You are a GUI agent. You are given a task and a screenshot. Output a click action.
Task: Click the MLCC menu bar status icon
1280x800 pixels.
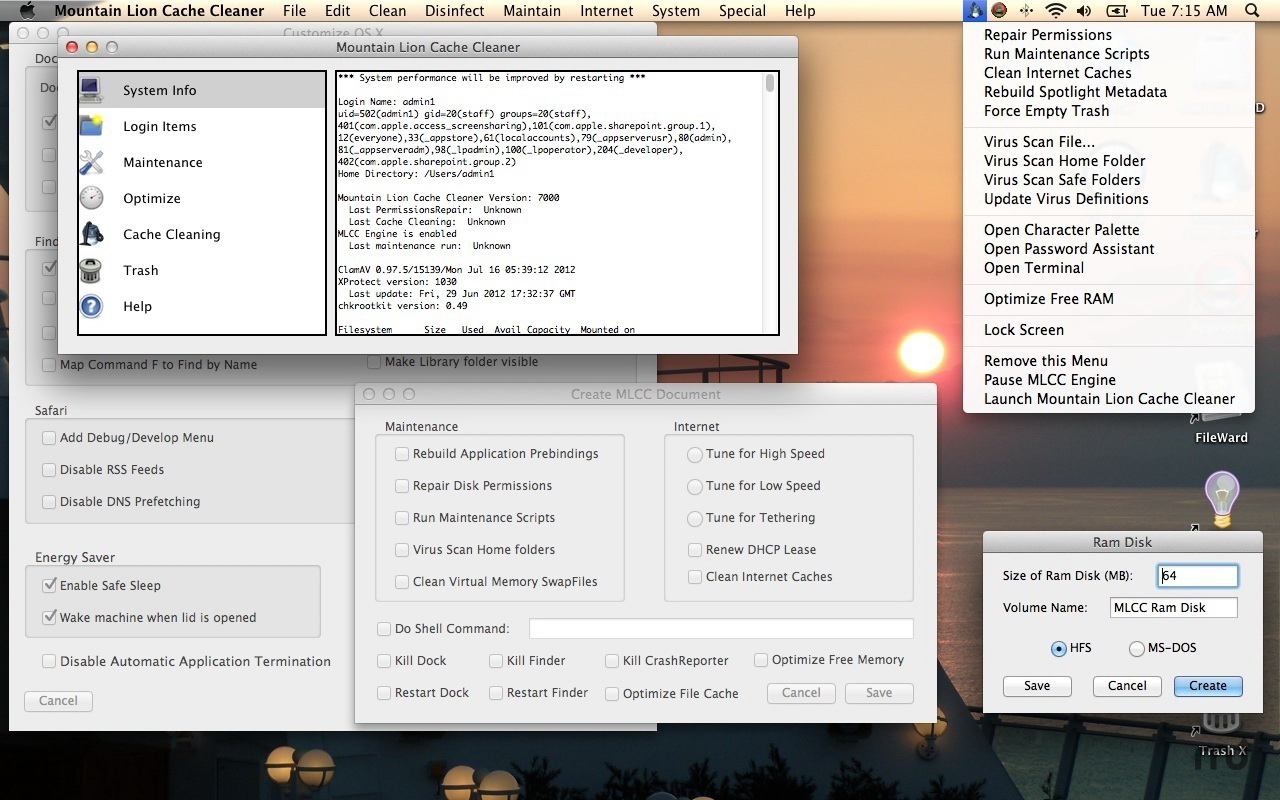pos(975,11)
